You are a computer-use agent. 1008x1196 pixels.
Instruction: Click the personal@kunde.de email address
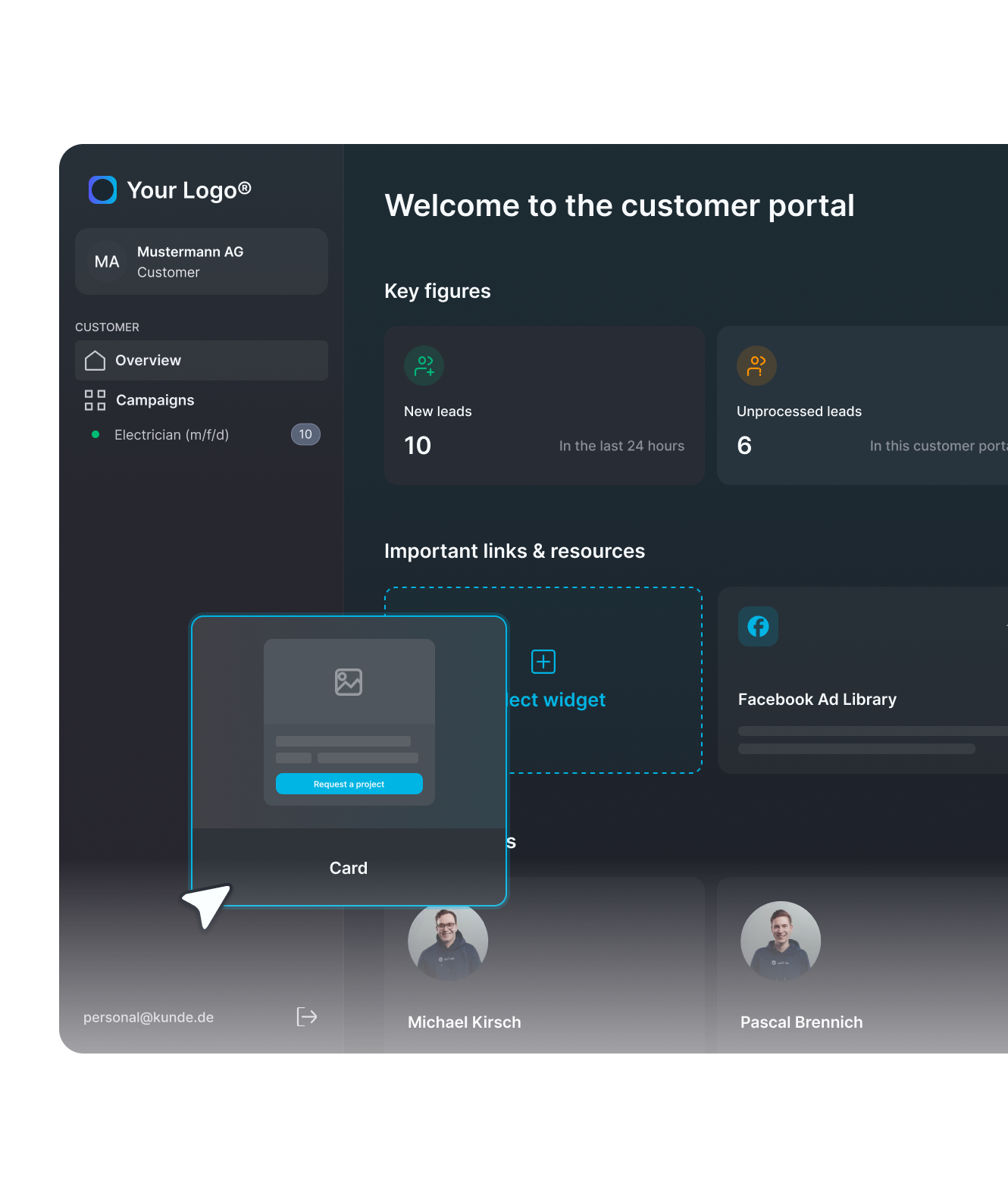pyautogui.click(x=149, y=1017)
